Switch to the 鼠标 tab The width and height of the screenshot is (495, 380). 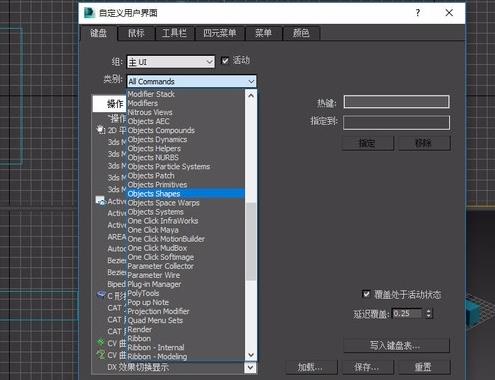point(136,33)
